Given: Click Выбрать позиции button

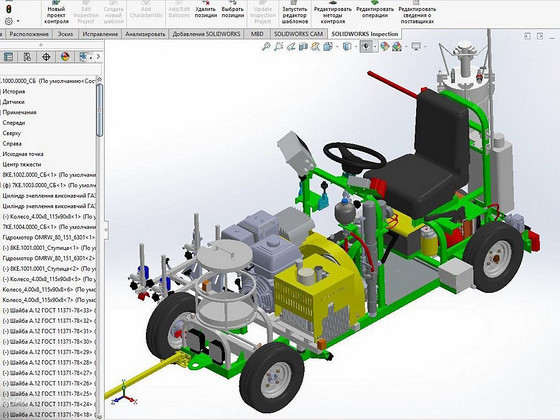Looking at the screenshot, I should coord(233,9).
